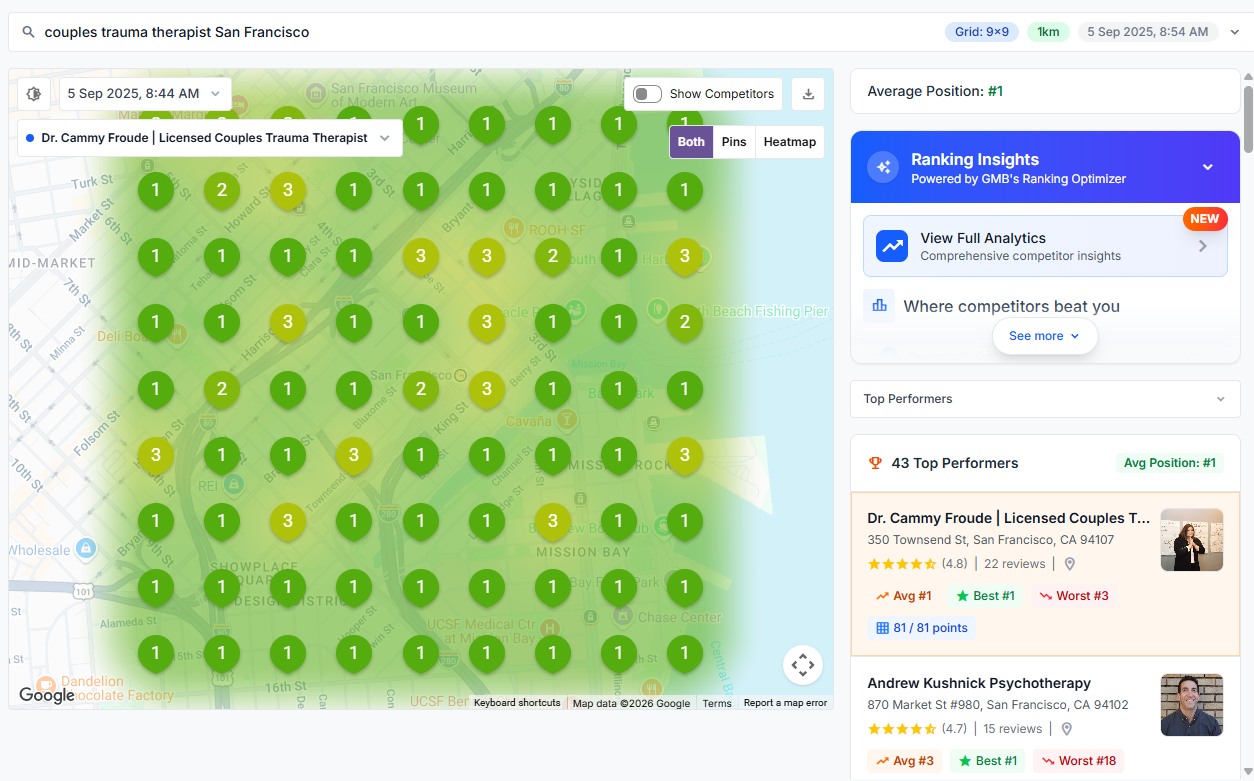Click Best #1 on Cammy Froude card
This screenshot has width=1254, height=781.
coord(985,596)
